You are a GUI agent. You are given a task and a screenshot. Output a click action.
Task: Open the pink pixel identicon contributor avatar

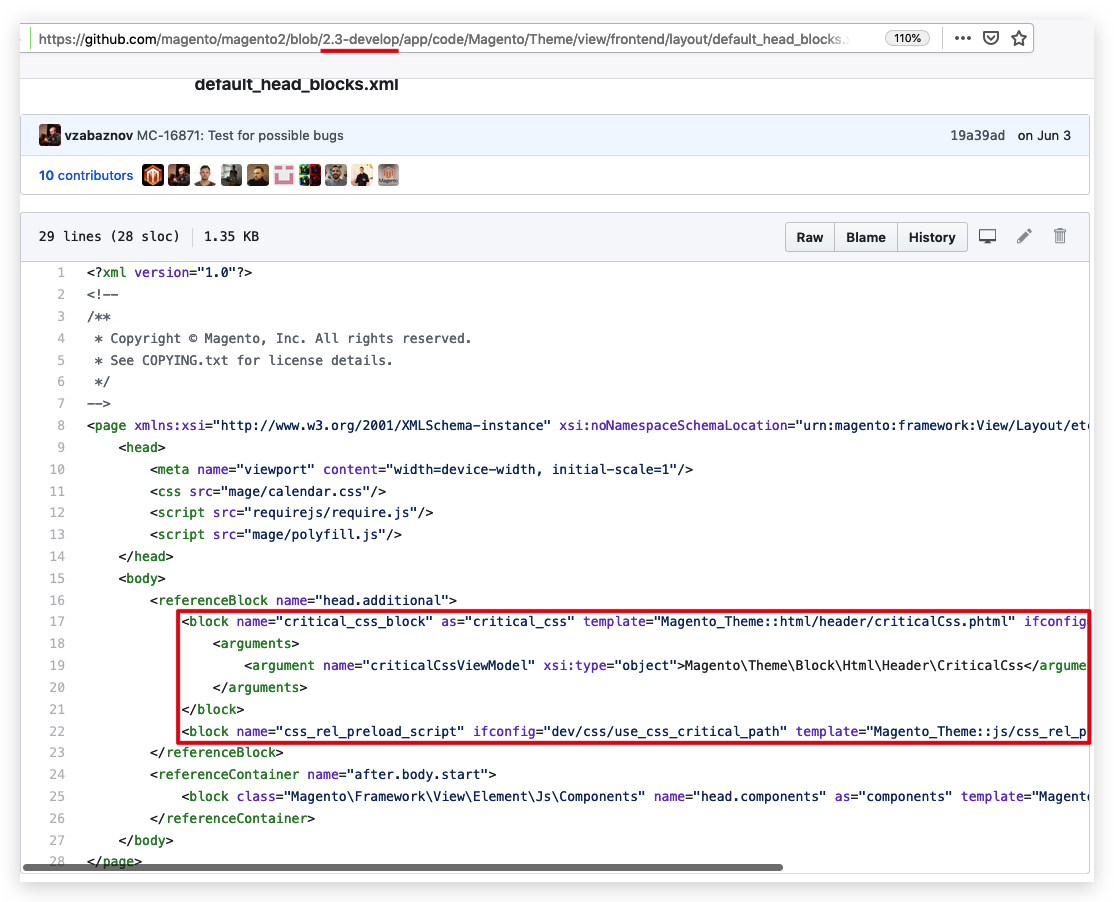click(284, 175)
